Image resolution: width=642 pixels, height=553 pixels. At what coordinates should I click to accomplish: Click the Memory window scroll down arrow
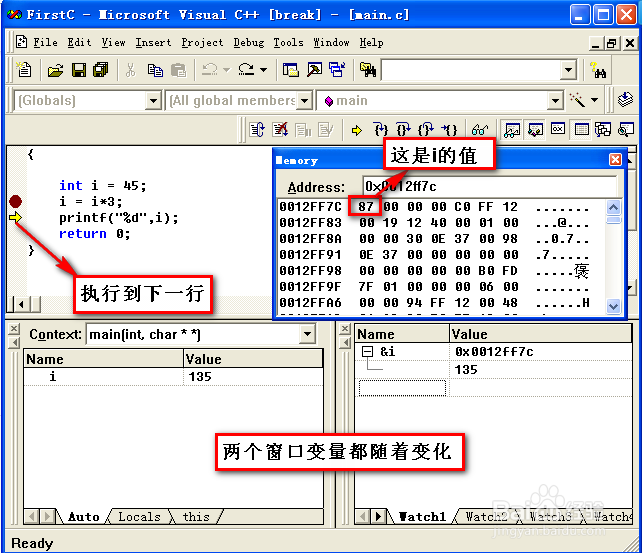tap(613, 306)
